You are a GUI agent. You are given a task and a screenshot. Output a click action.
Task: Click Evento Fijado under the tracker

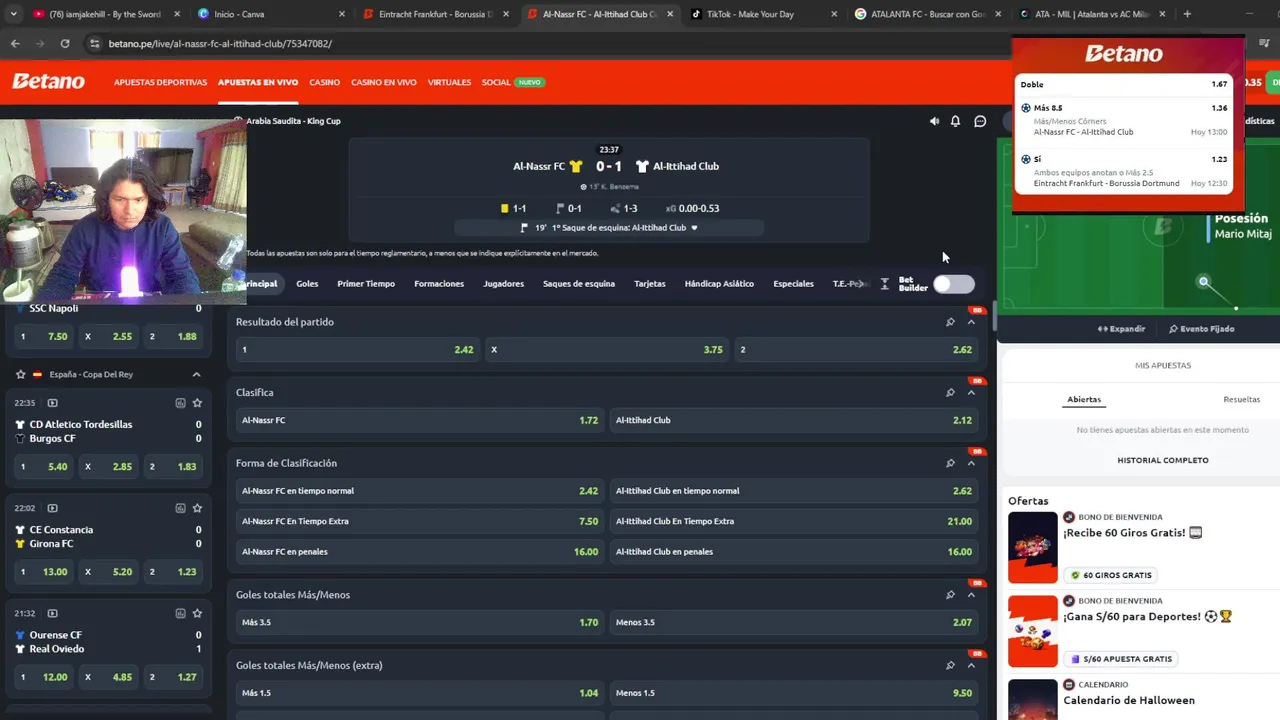1202,329
